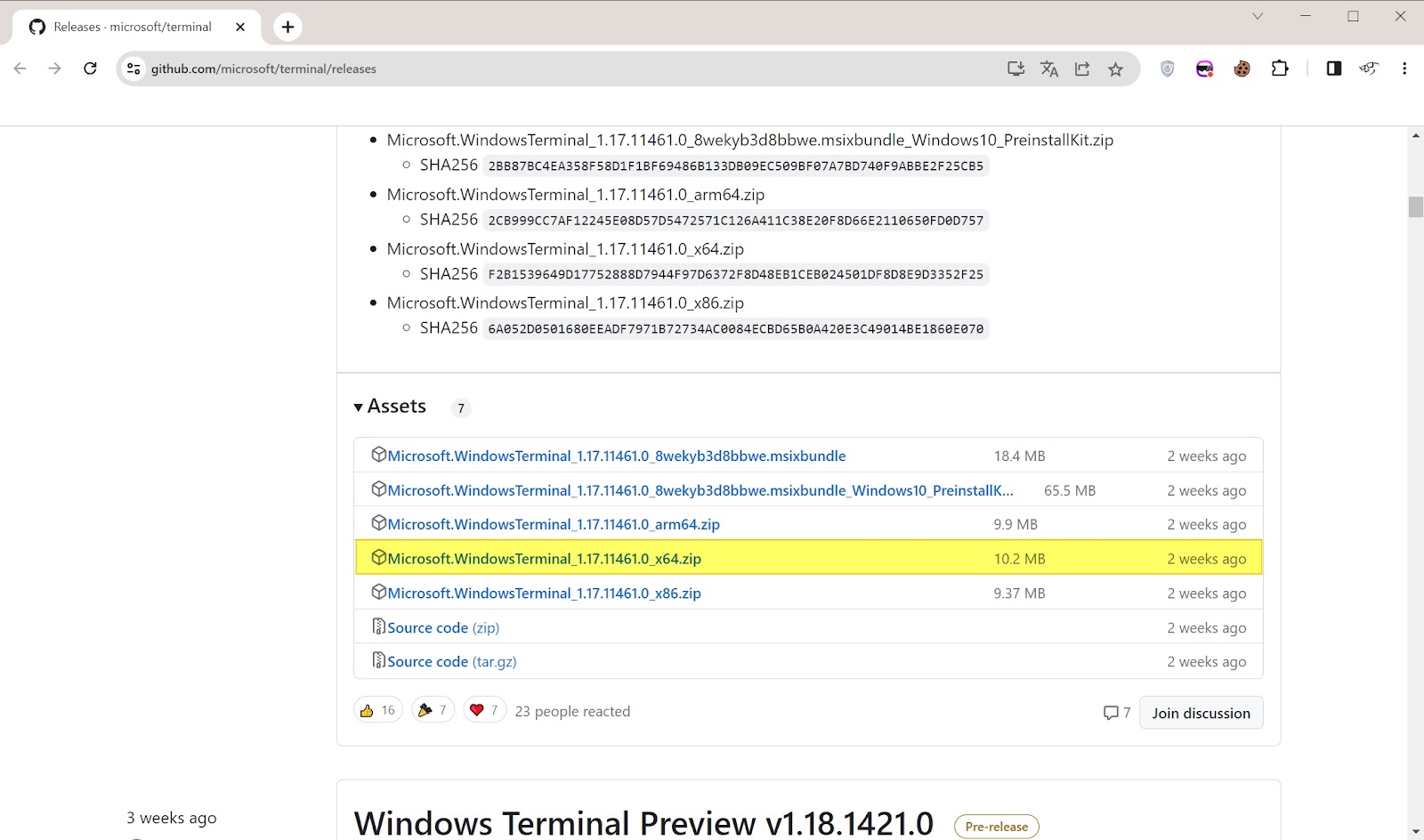Click the share page icon
Viewport: 1424px width, 840px height.
click(1082, 69)
